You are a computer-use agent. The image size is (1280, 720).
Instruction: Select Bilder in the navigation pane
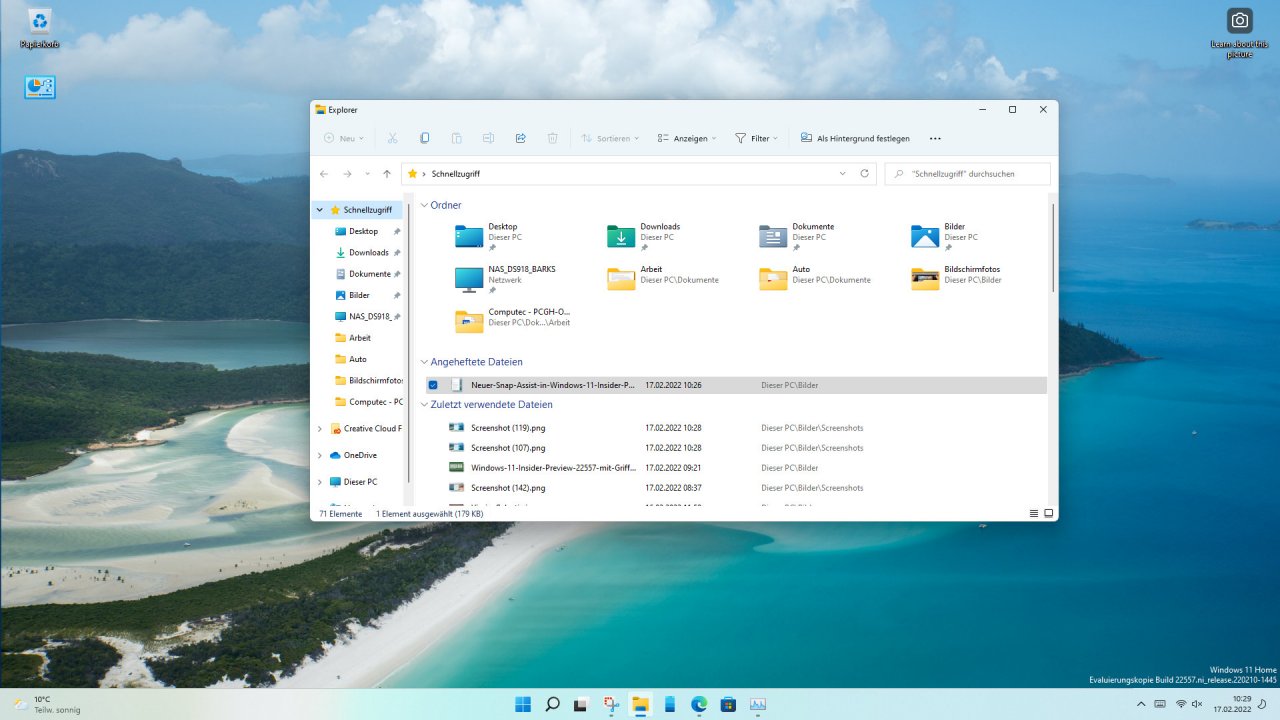point(359,295)
